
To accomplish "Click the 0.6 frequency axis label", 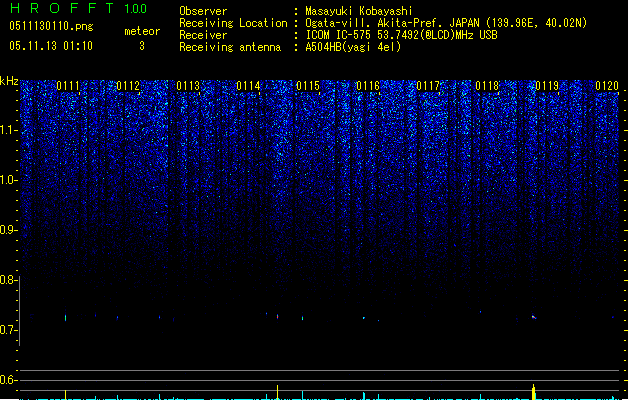I will [x=8, y=380].
